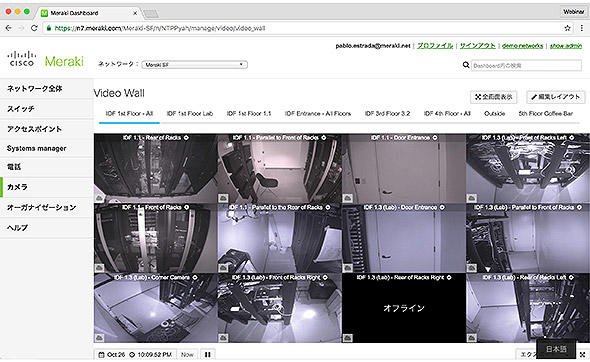Switch to 5th Floor Coffee Bar tab
This screenshot has height=362, width=590.
coord(546,114)
